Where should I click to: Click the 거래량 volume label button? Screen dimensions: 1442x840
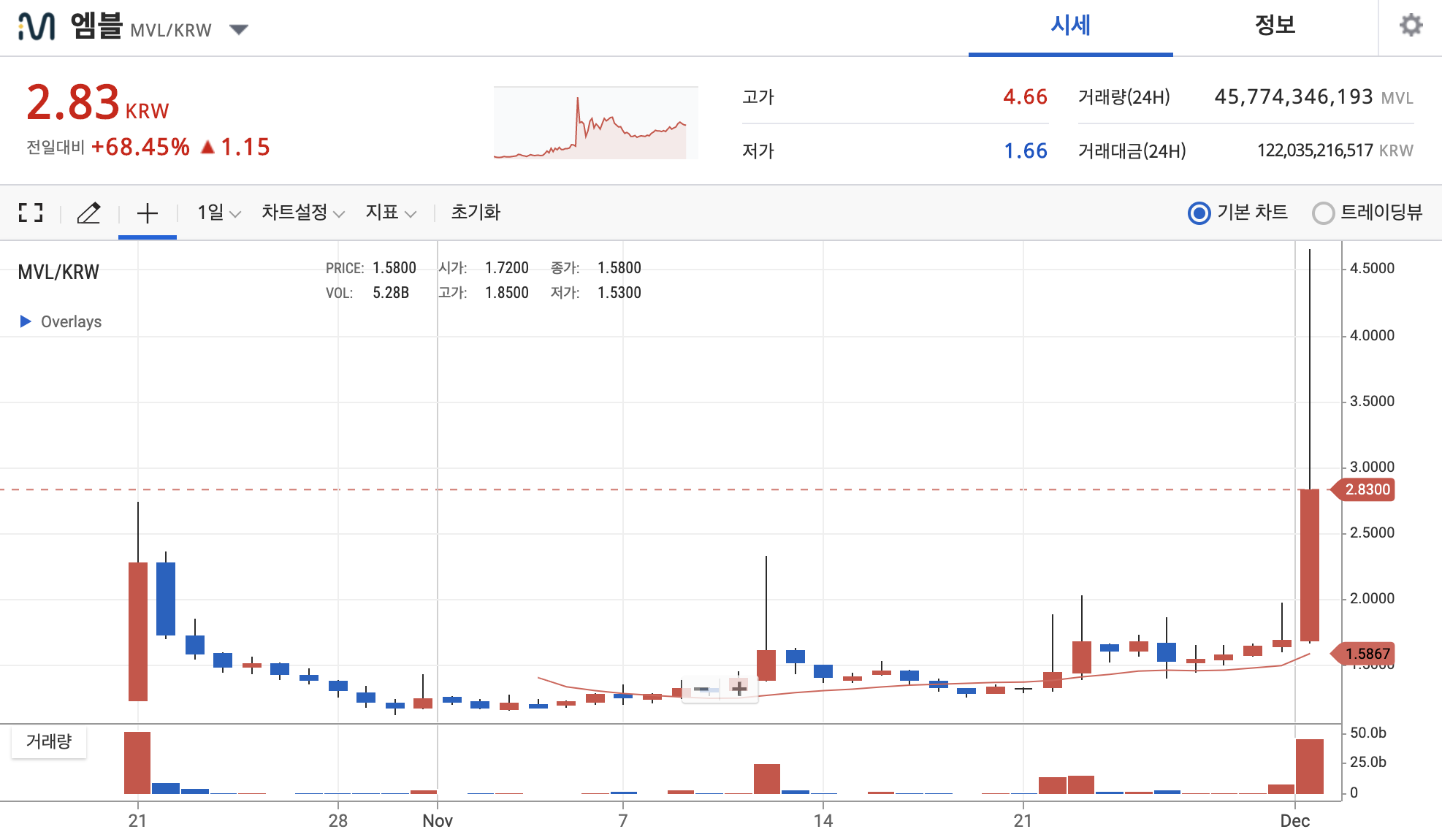49,741
